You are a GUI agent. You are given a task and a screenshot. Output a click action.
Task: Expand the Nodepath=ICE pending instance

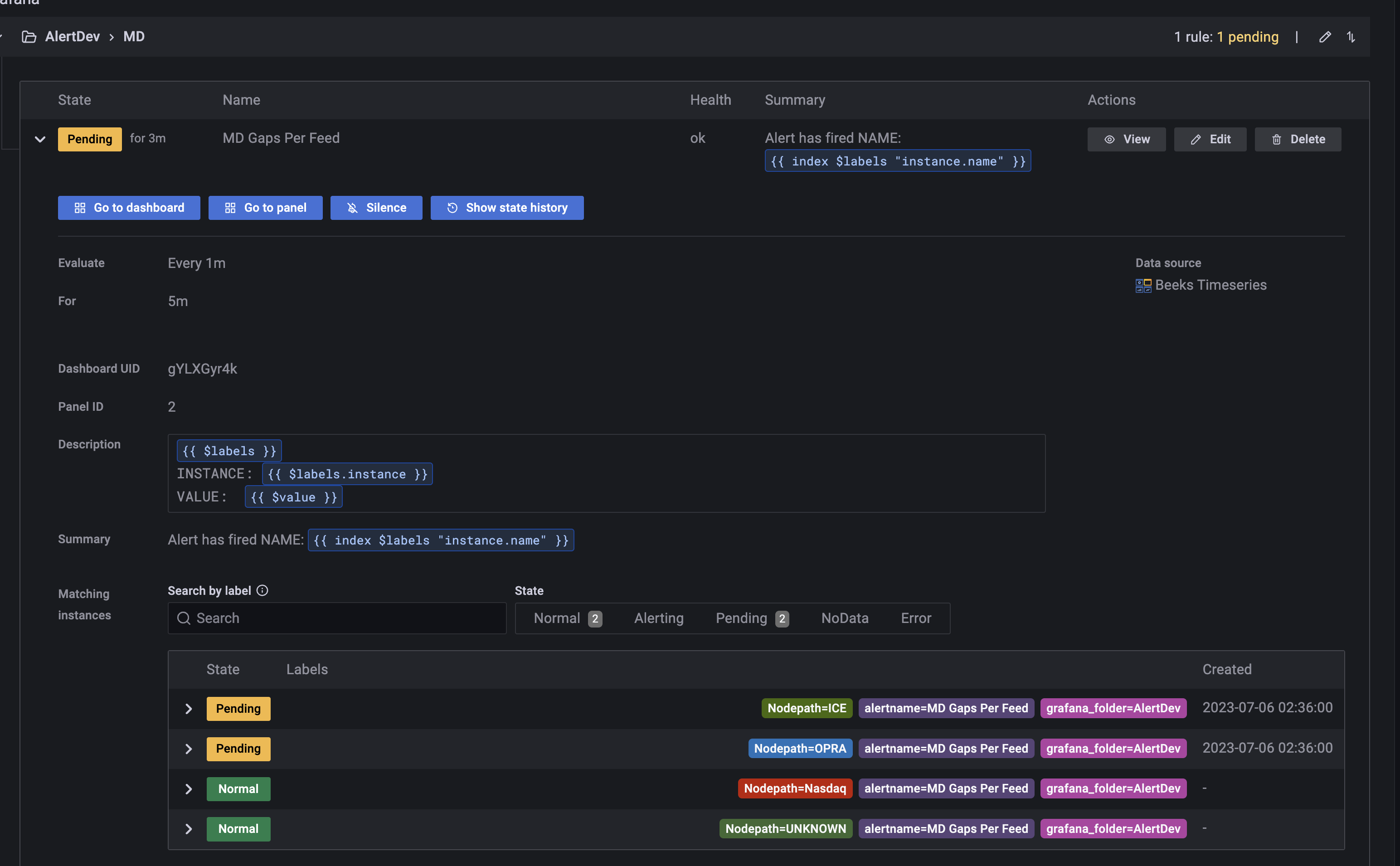(189, 709)
